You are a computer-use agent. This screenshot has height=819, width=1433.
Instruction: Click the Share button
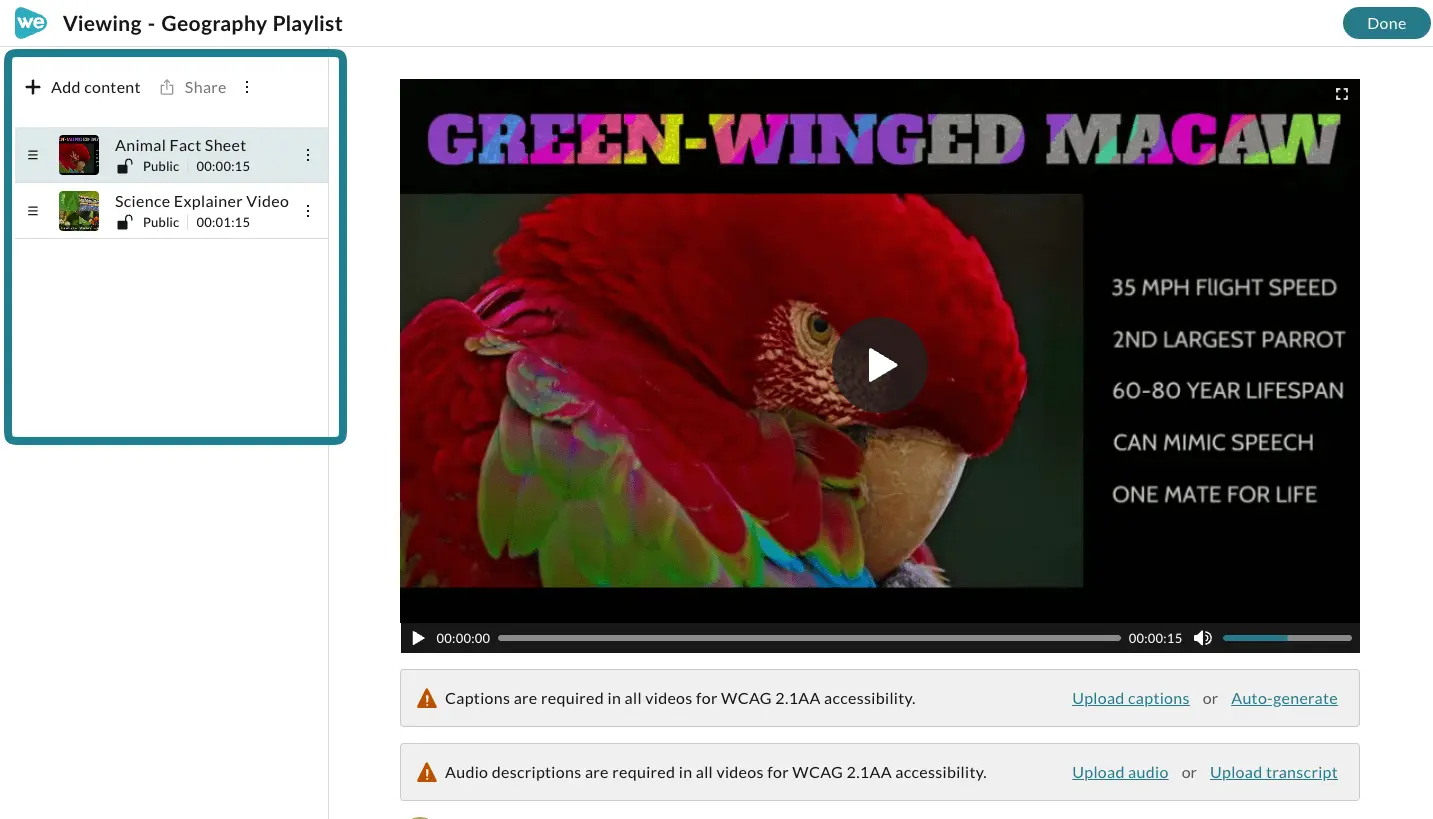pyautogui.click(x=193, y=87)
